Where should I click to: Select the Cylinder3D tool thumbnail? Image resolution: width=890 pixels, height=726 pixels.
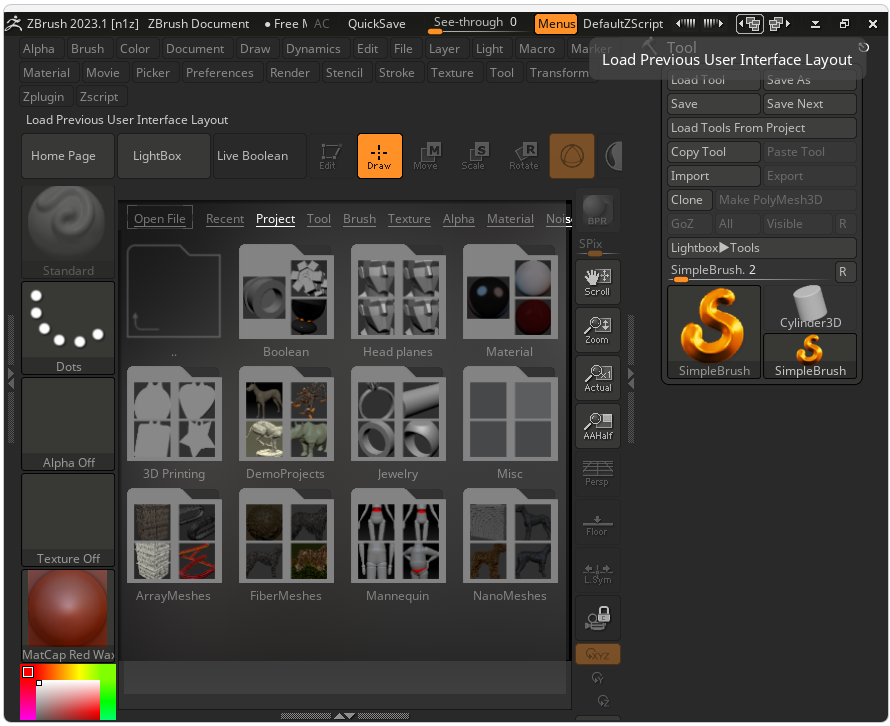coord(810,308)
